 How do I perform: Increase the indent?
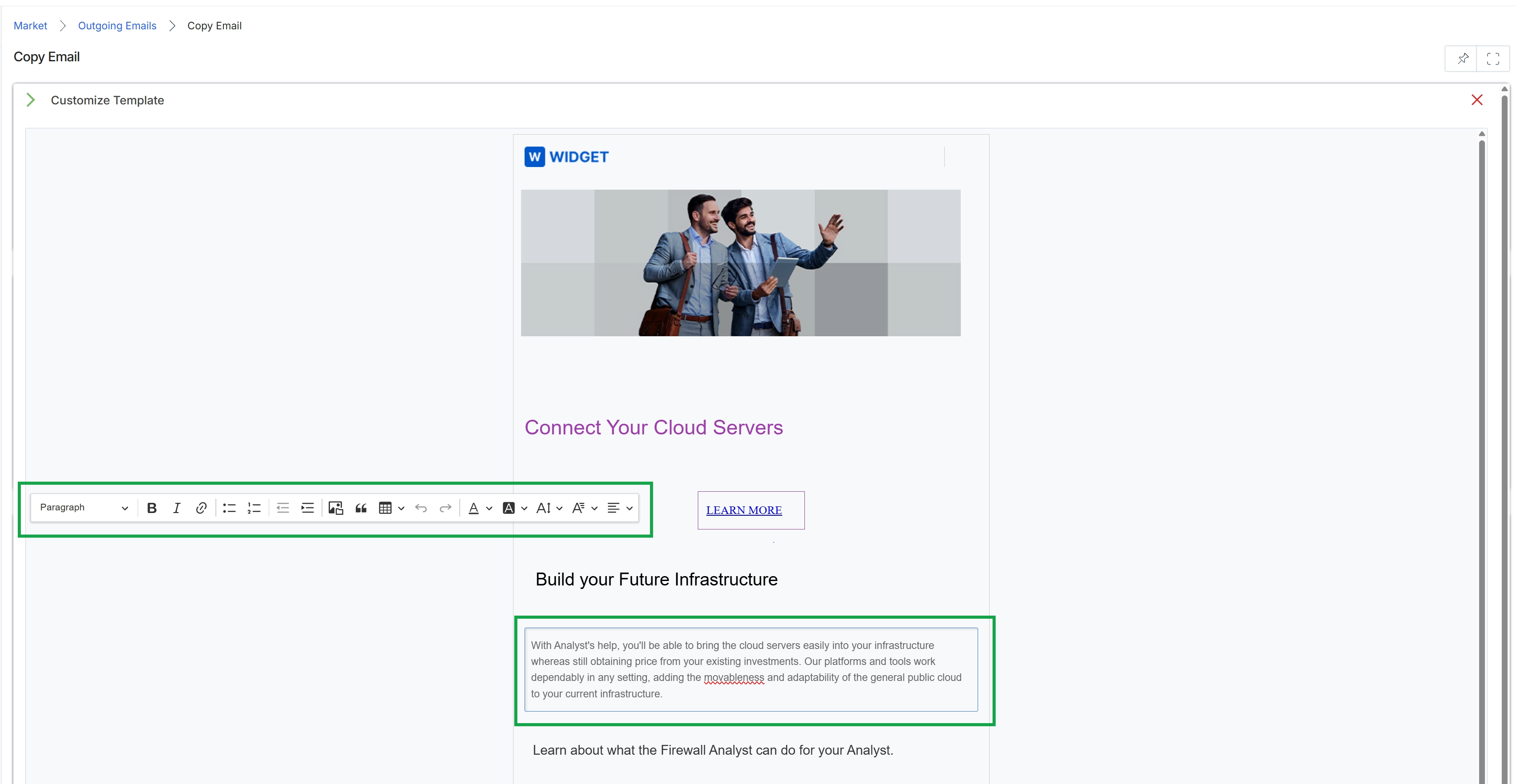308,508
